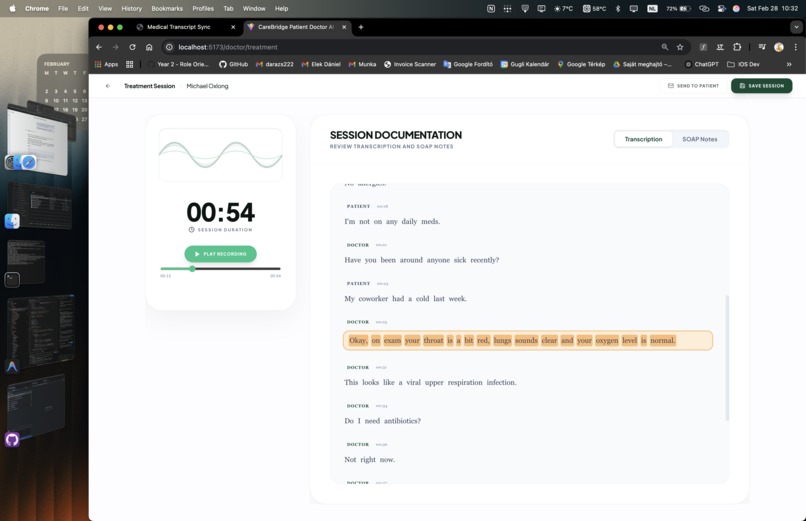Go back using the Chrome back arrow
The width and height of the screenshot is (806, 521).
click(99, 47)
